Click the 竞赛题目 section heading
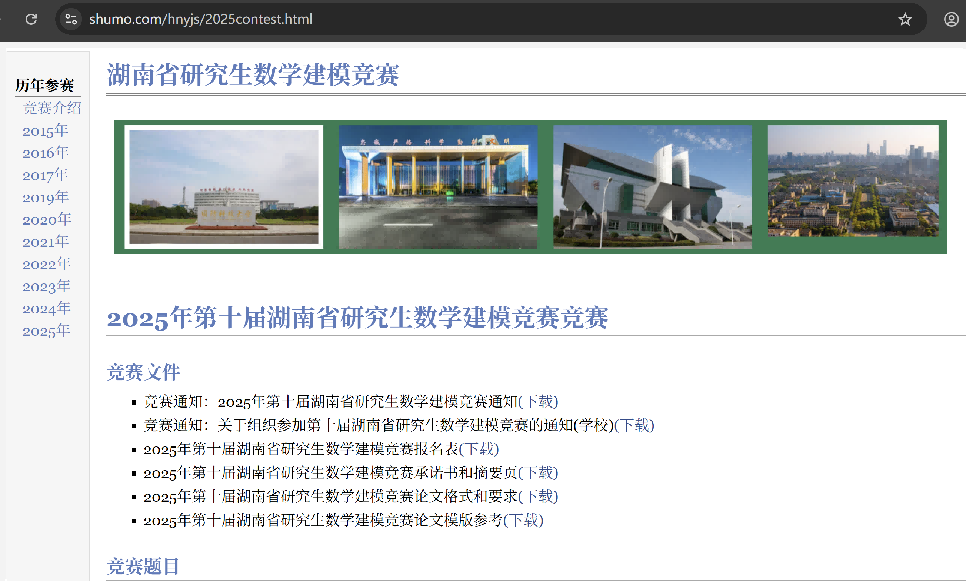The width and height of the screenshot is (966, 581). (x=143, y=566)
